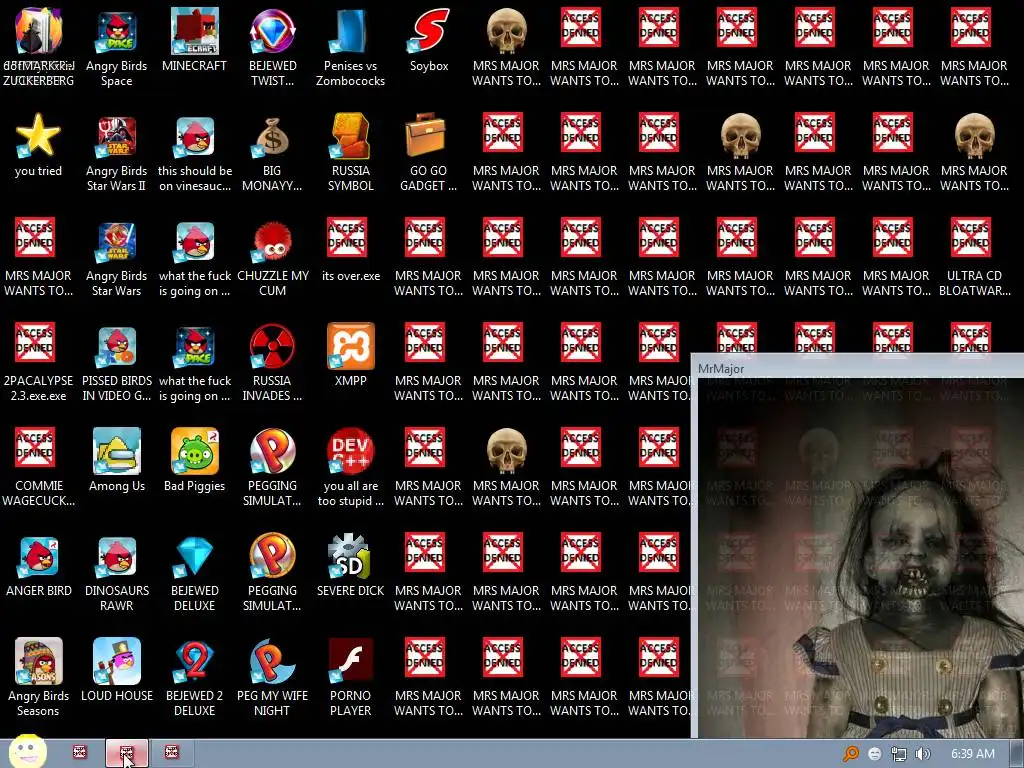Click the creepy doll image in MrMajor window

coord(861,557)
